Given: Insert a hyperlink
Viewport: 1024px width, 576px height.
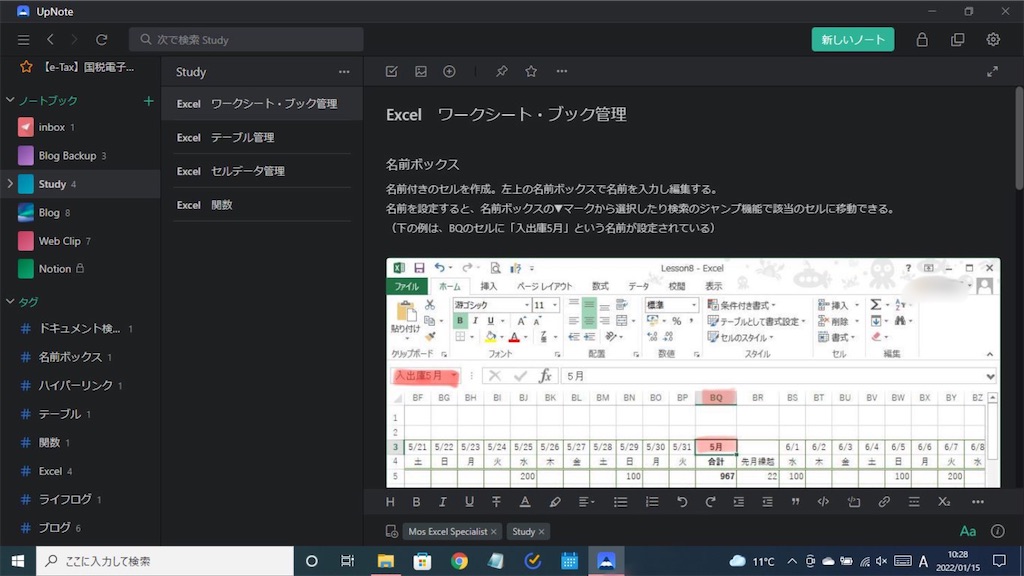Looking at the screenshot, I should (x=884, y=502).
